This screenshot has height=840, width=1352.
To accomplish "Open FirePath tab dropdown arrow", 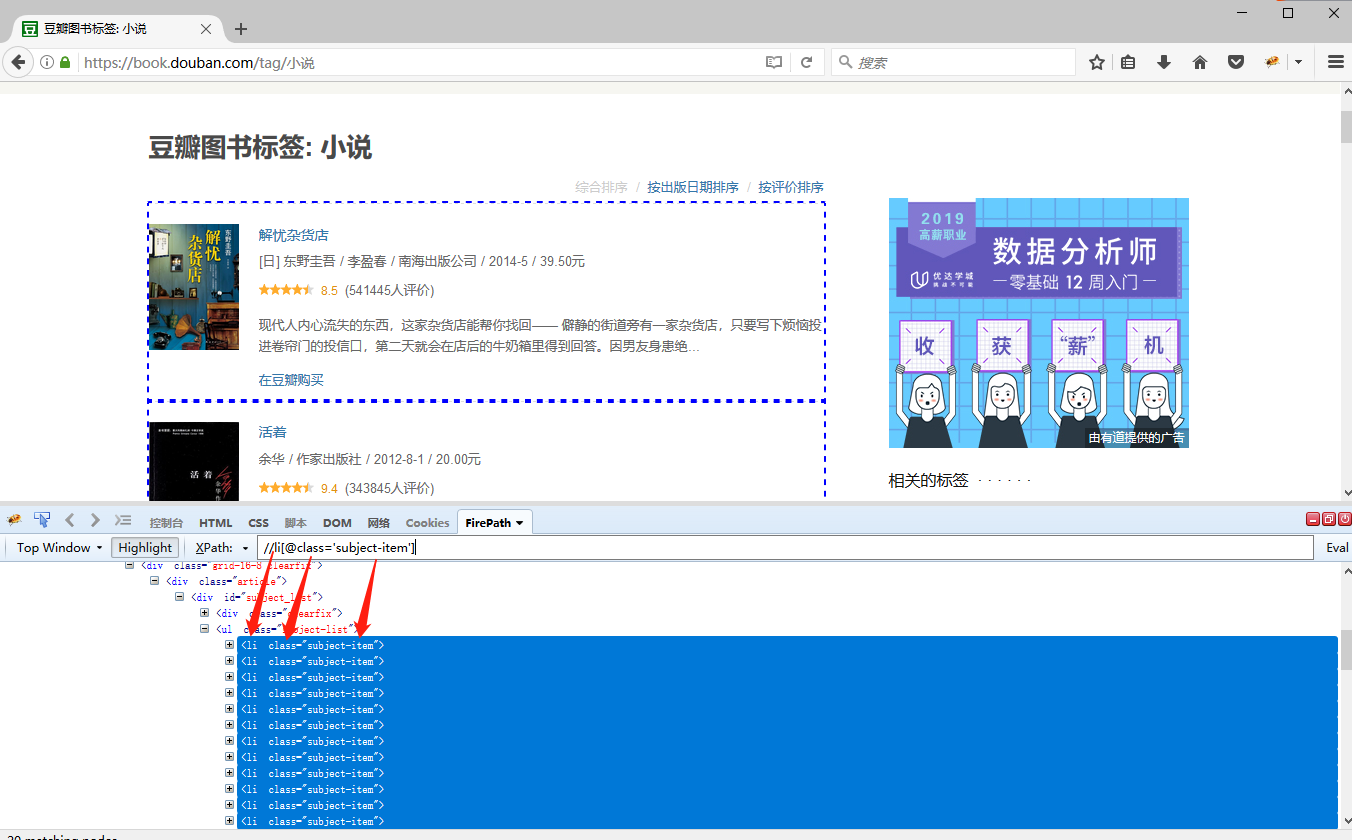I will point(519,523).
